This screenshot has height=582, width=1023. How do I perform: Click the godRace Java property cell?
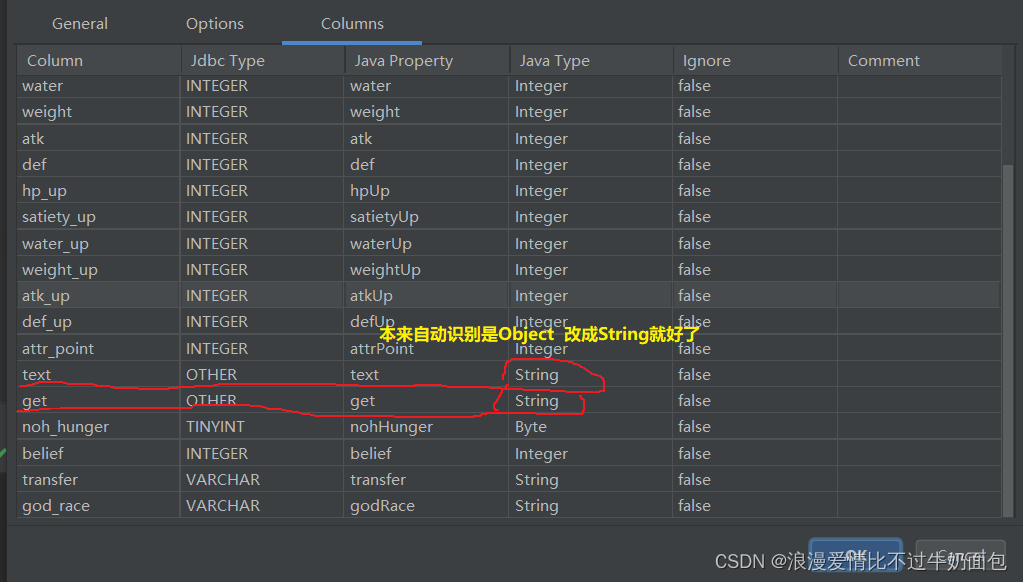click(x=427, y=506)
